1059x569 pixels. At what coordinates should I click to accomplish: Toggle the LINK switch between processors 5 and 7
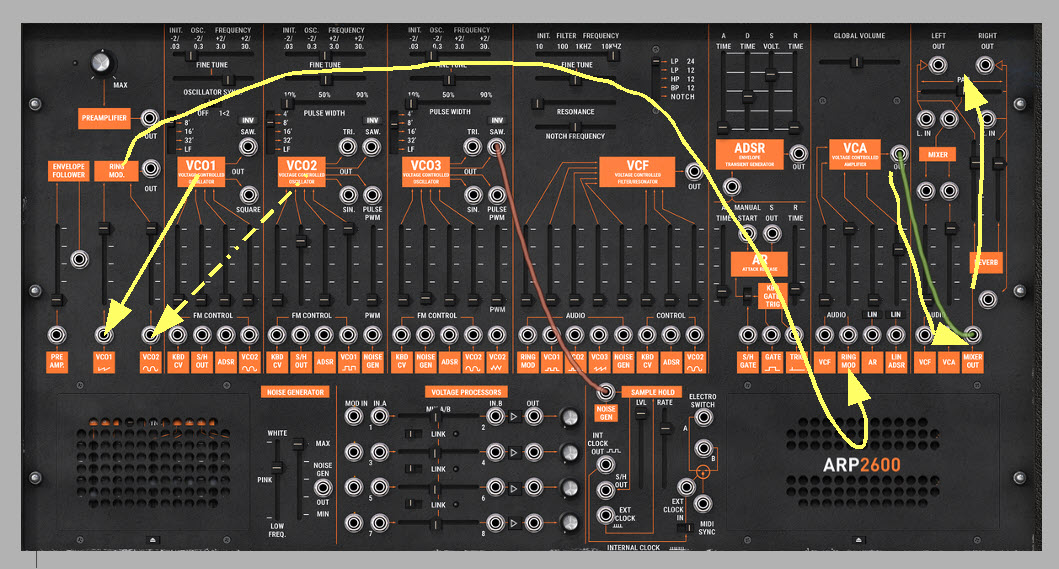click(413, 504)
